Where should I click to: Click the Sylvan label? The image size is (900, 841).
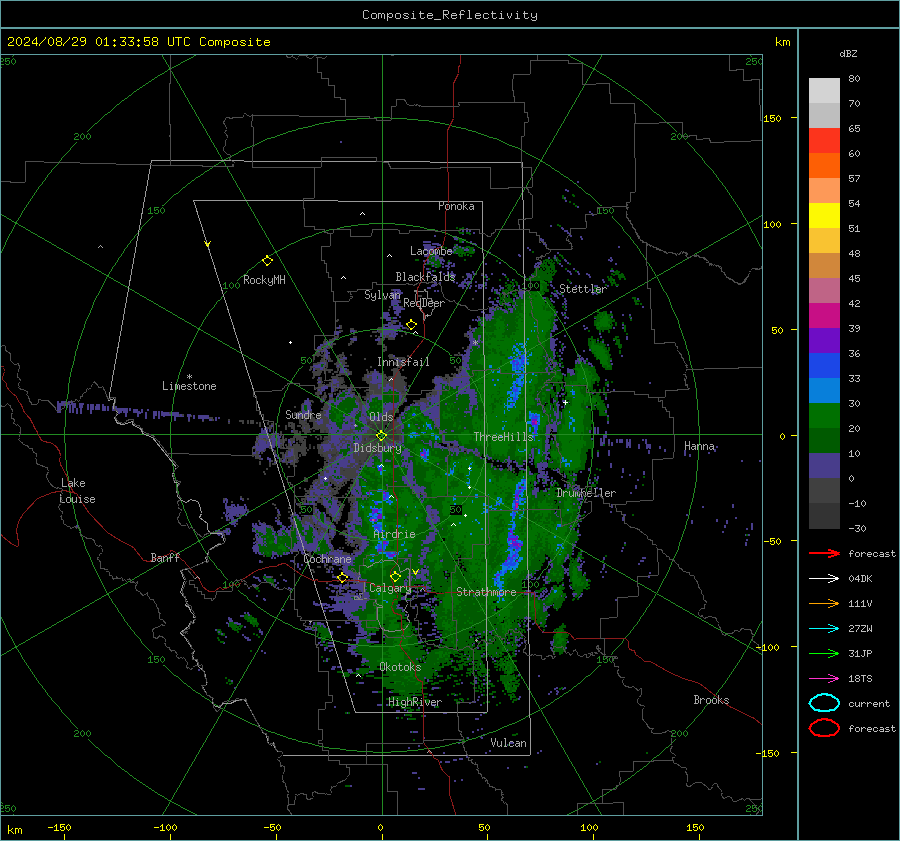pyautogui.click(x=382, y=296)
